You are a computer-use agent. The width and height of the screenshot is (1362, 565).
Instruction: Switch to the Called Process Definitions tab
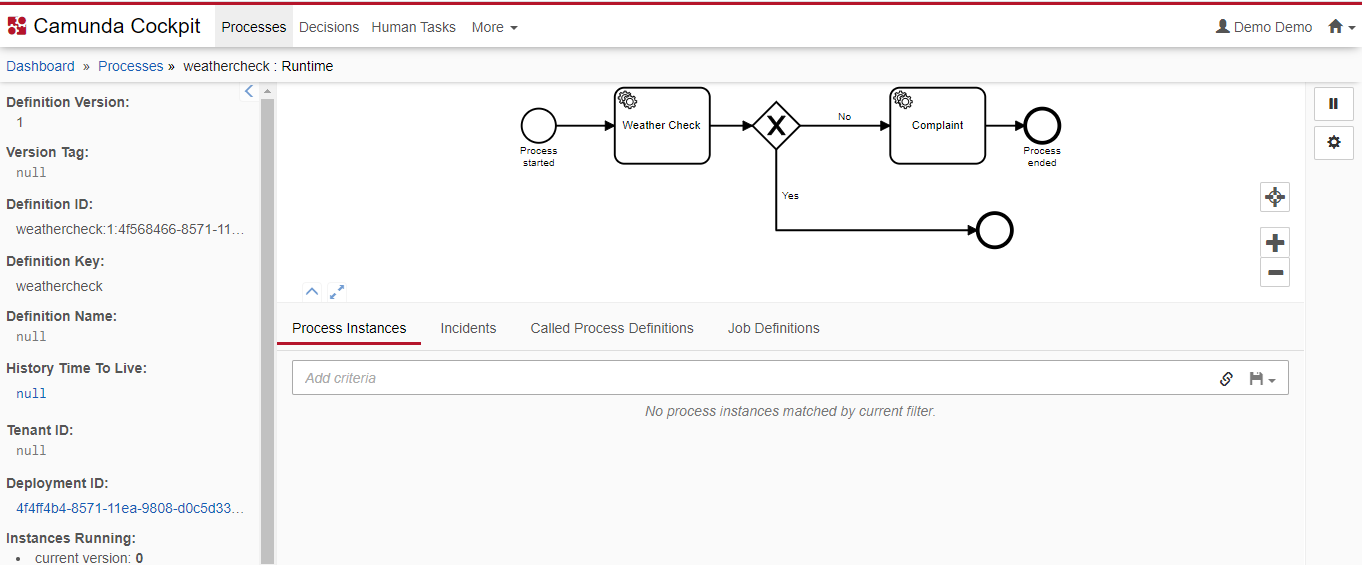click(x=612, y=328)
